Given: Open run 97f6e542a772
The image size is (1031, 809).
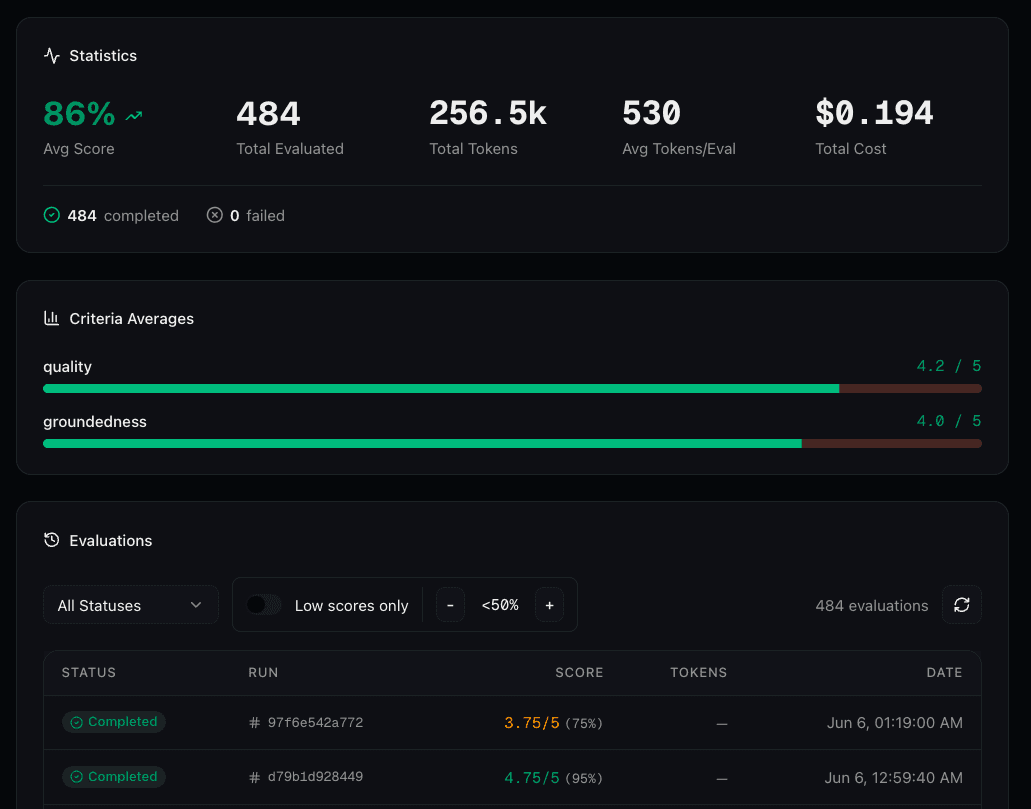Looking at the screenshot, I should coord(315,723).
